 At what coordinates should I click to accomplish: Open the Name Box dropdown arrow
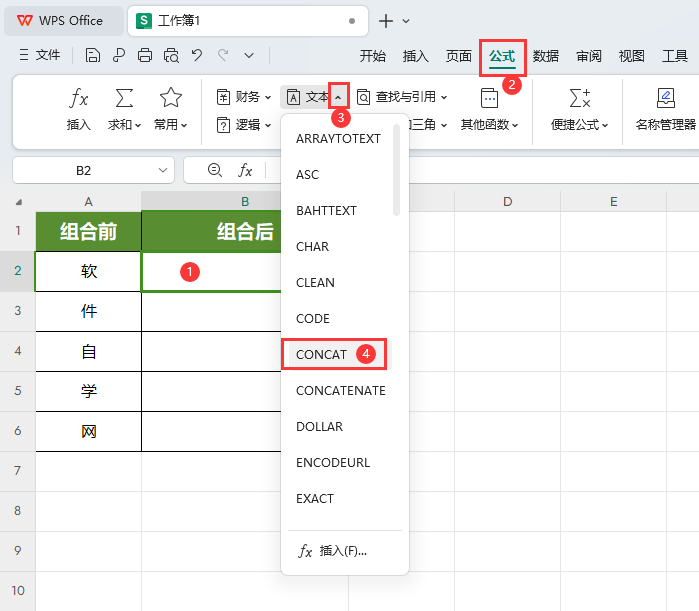[x=163, y=170]
